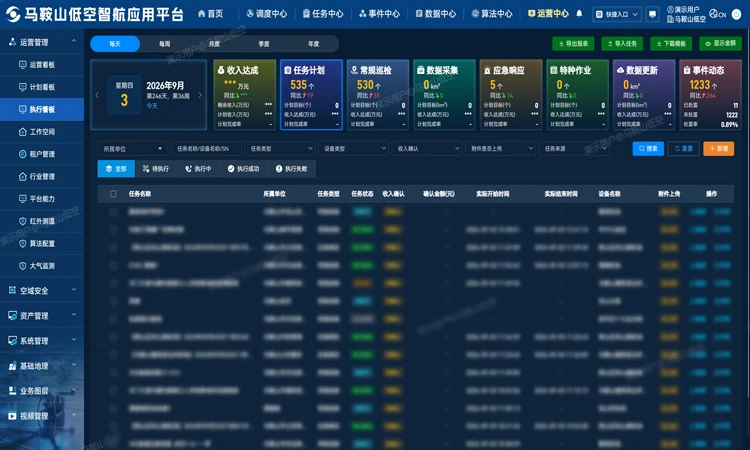
Task: Select the 数据采集 statistics card
Action: [444, 95]
